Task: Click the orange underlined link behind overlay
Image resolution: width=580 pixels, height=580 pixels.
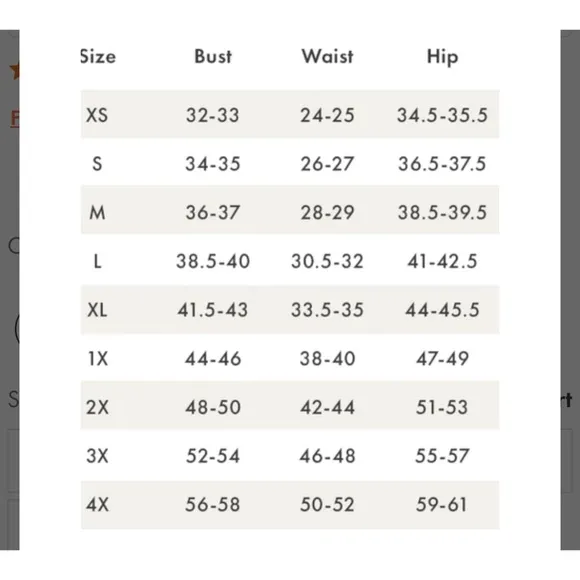Action: click(x=14, y=118)
